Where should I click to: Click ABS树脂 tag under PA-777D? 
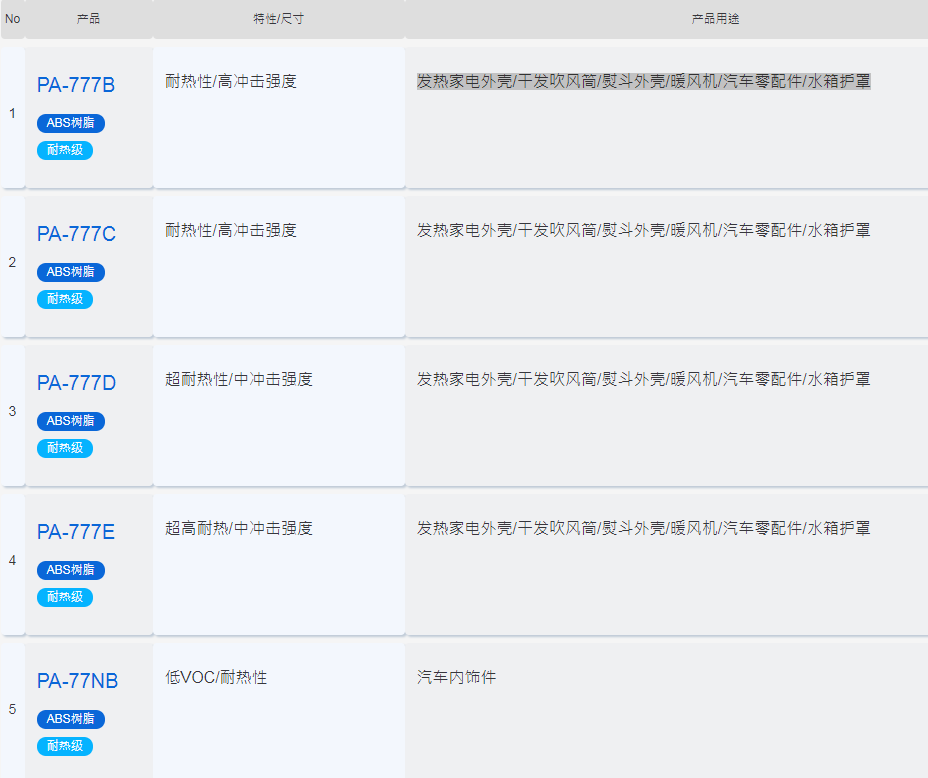70,421
